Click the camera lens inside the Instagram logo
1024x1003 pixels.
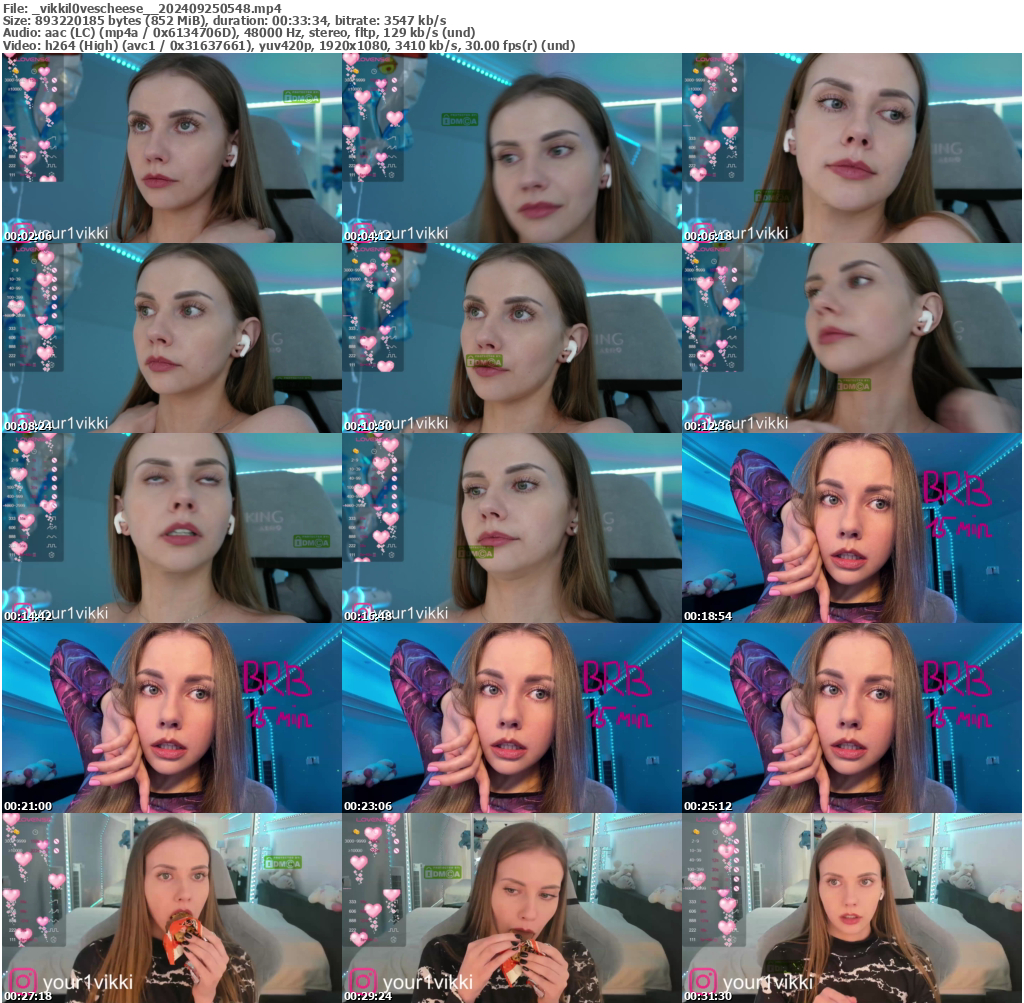22,981
